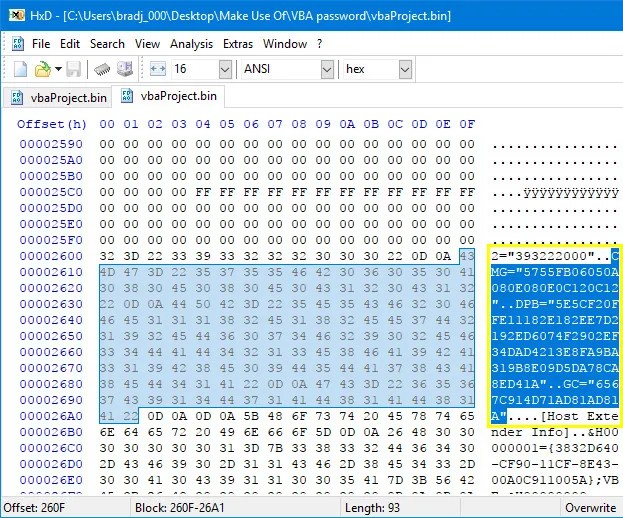Toggle the Overwrite mode indicator
The image size is (623, 518).
coord(590,508)
